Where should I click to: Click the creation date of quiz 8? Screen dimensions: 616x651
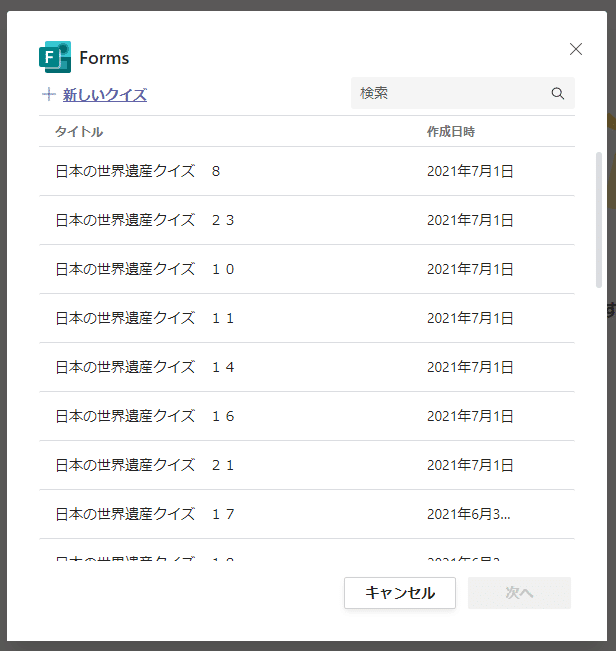point(470,171)
